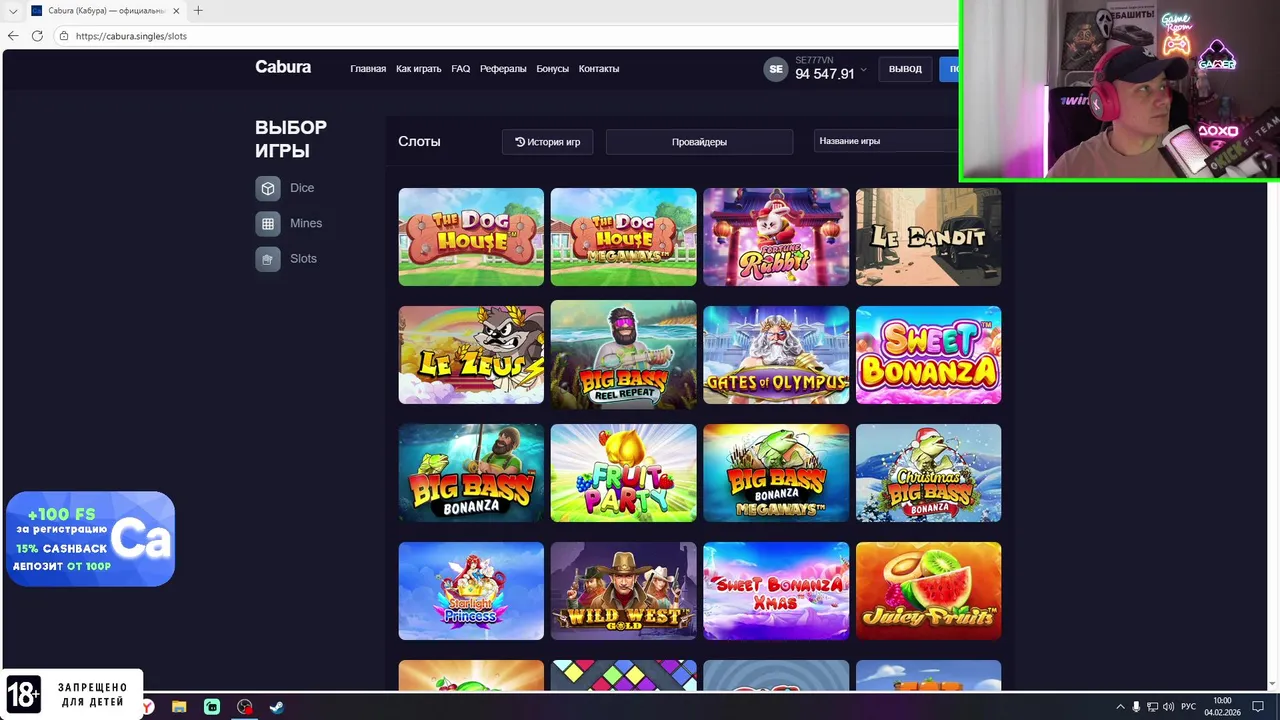
Task: Click the network tray icon
Action: click(1152, 707)
